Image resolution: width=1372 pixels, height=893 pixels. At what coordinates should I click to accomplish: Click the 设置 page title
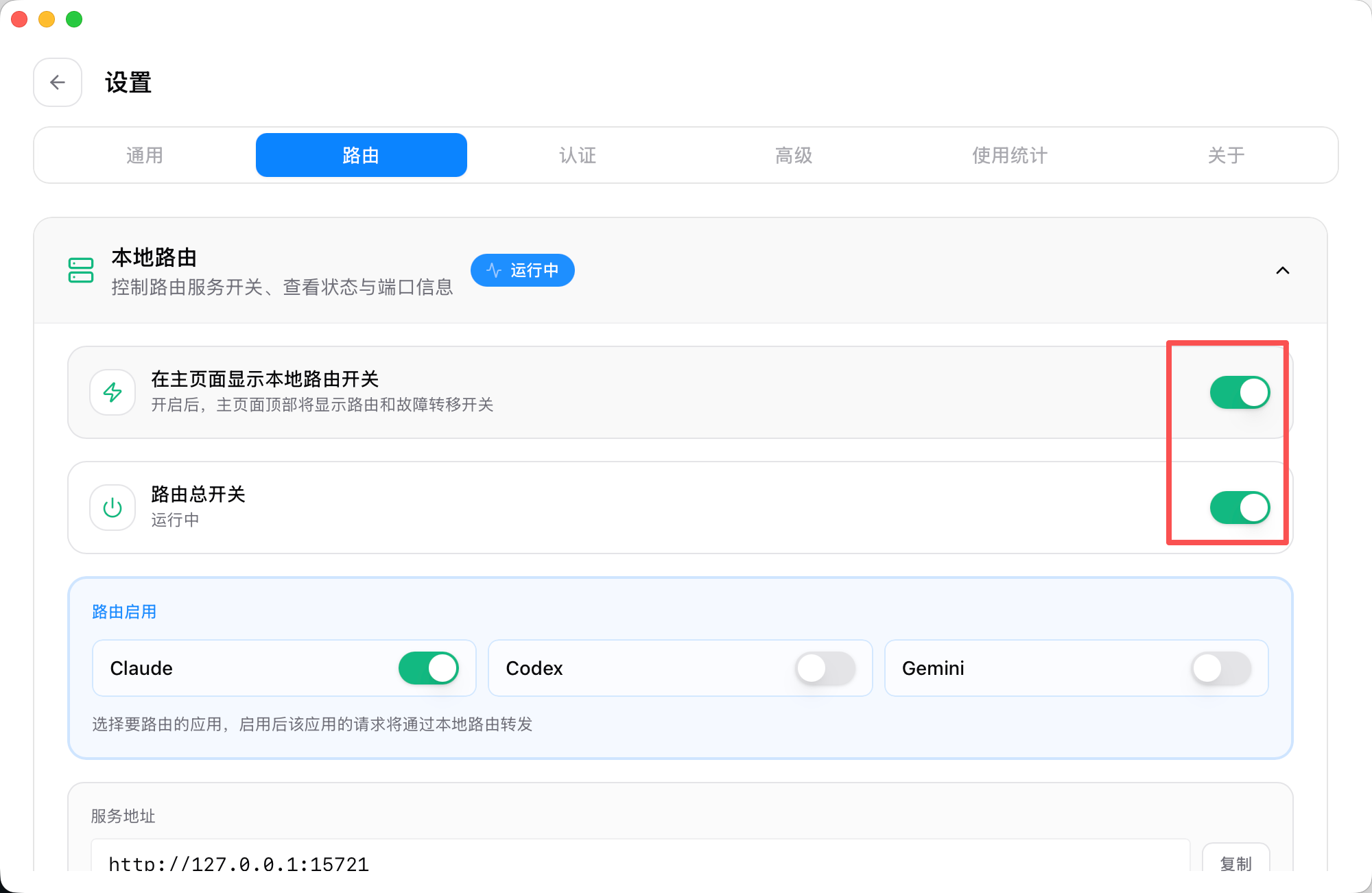128,82
